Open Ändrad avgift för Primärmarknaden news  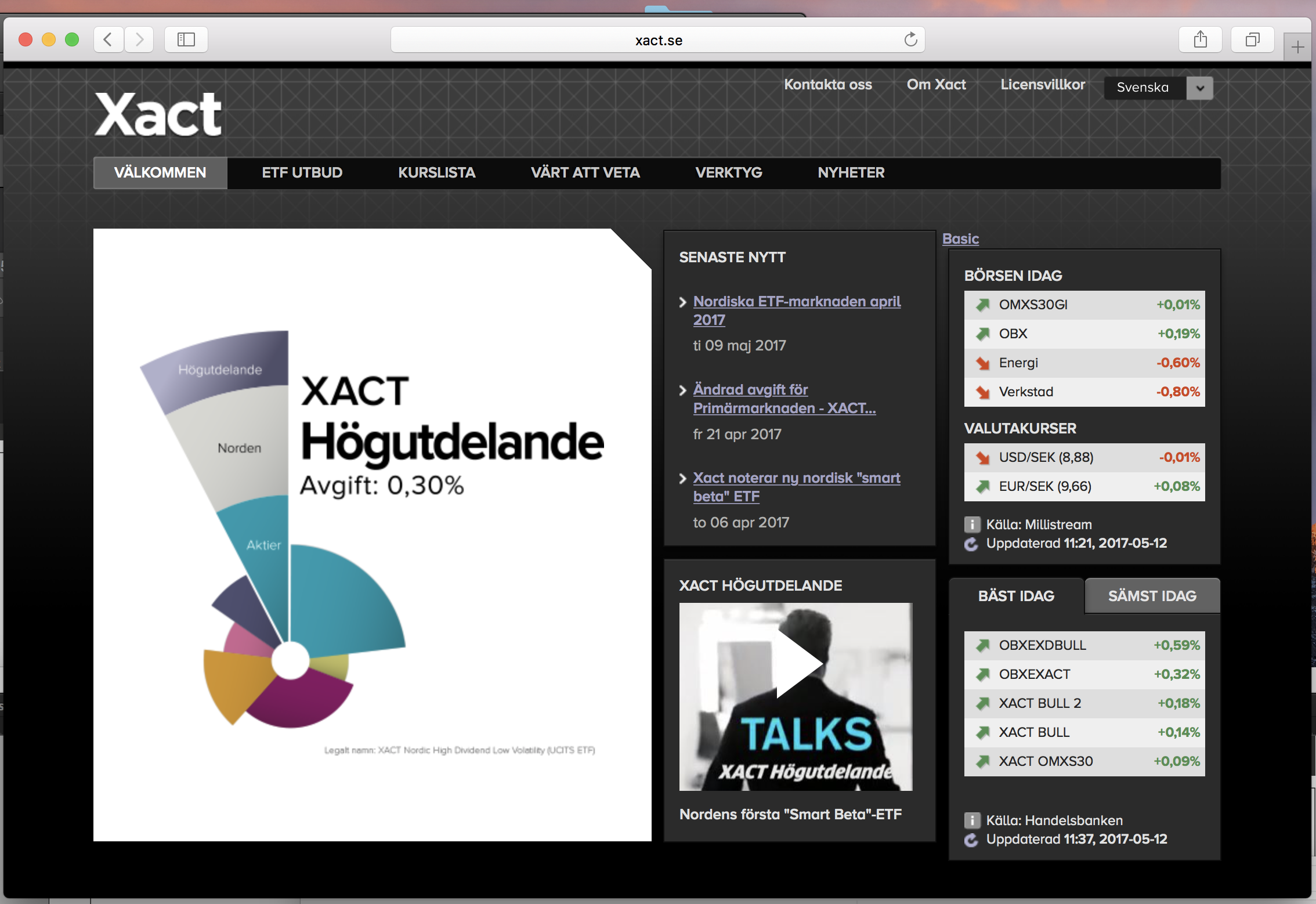tap(784, 399)
